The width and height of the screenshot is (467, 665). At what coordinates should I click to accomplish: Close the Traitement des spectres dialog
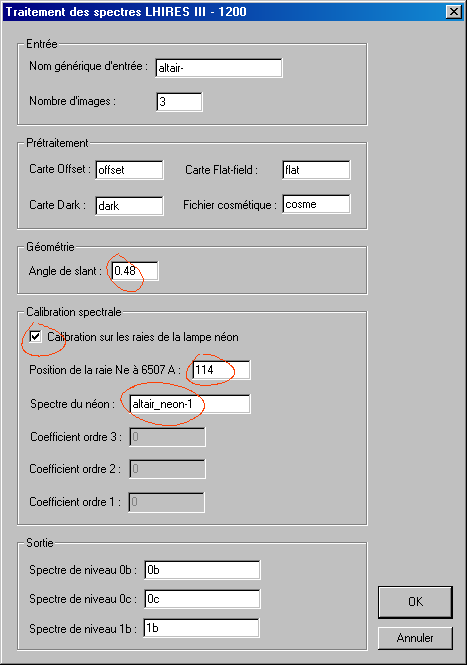454,11
